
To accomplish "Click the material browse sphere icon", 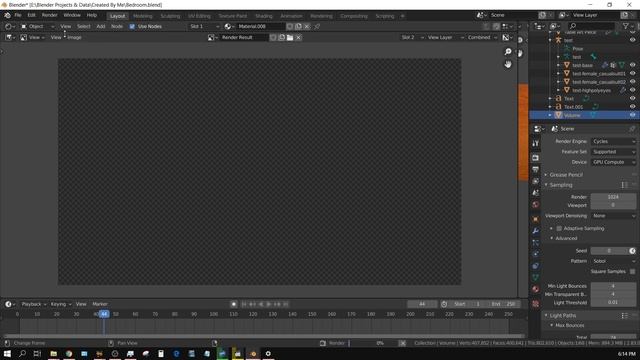I will (229, 27).
